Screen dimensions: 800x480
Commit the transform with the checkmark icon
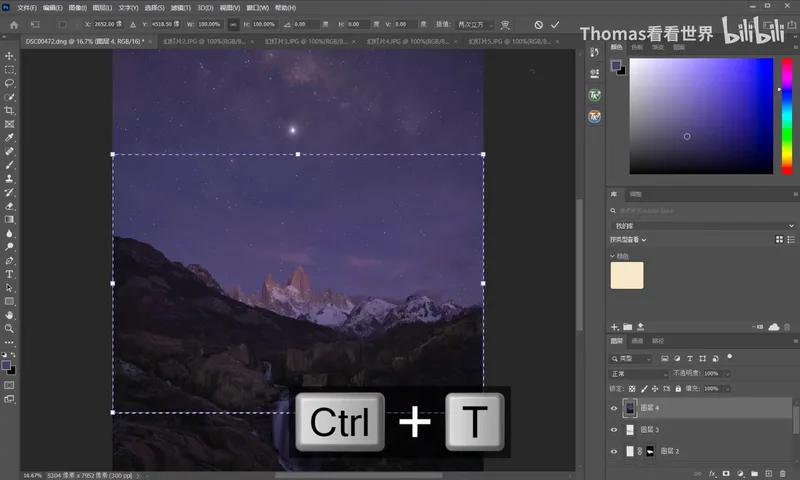click(555, 24)
